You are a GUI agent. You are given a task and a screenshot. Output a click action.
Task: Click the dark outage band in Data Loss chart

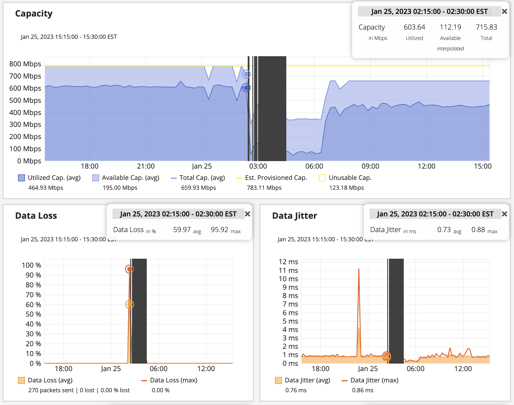click(x=139, y=311)
